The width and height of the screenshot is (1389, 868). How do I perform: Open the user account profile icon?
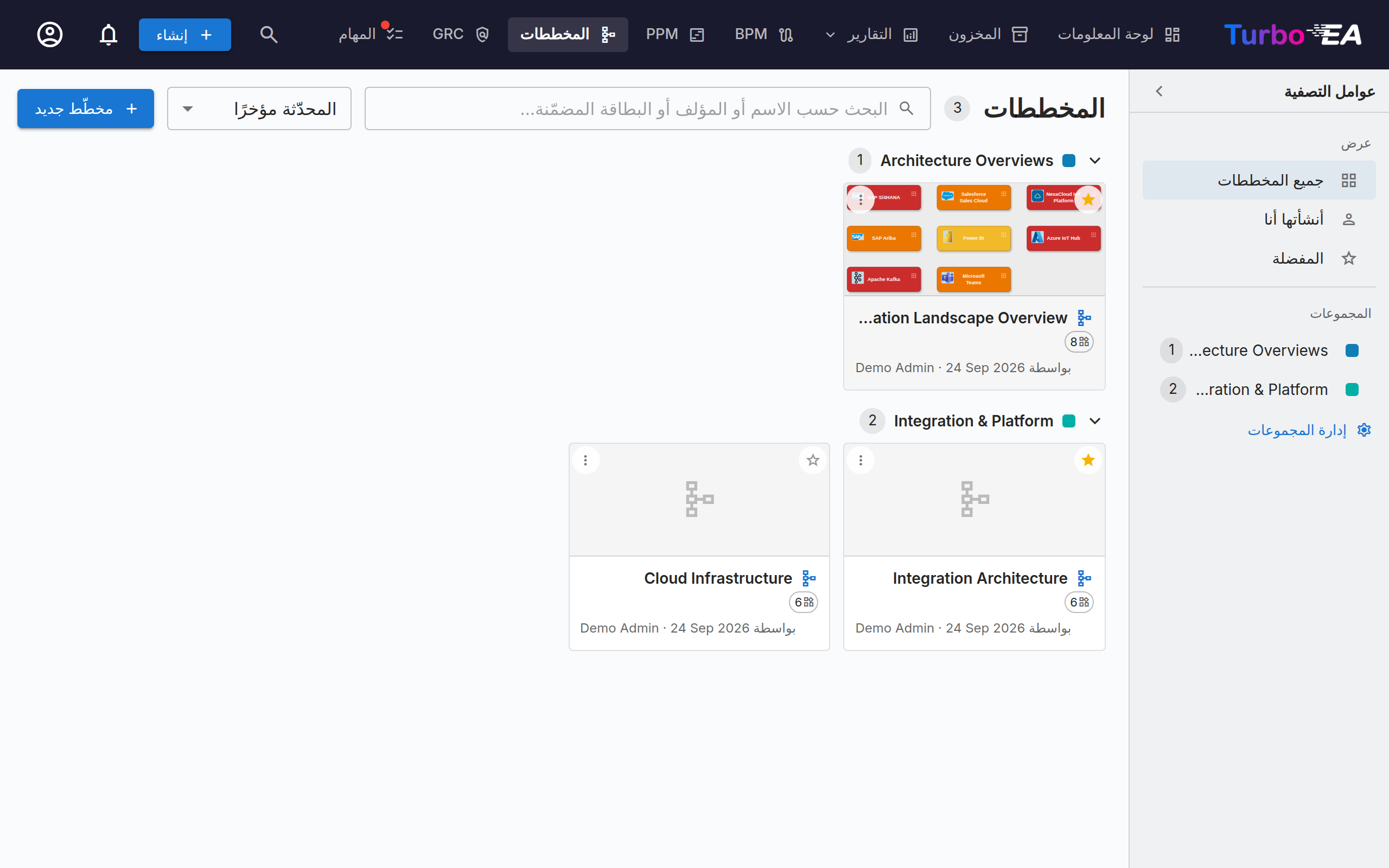50,34
